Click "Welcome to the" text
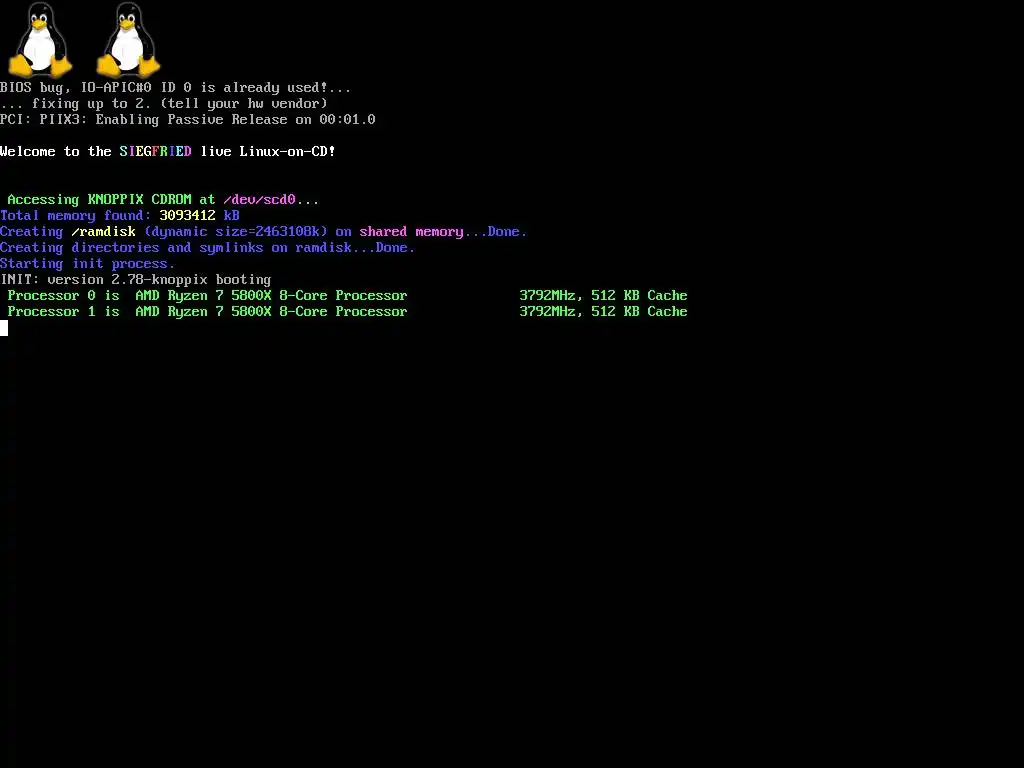The image size is (1024, 768). (56, 152)
